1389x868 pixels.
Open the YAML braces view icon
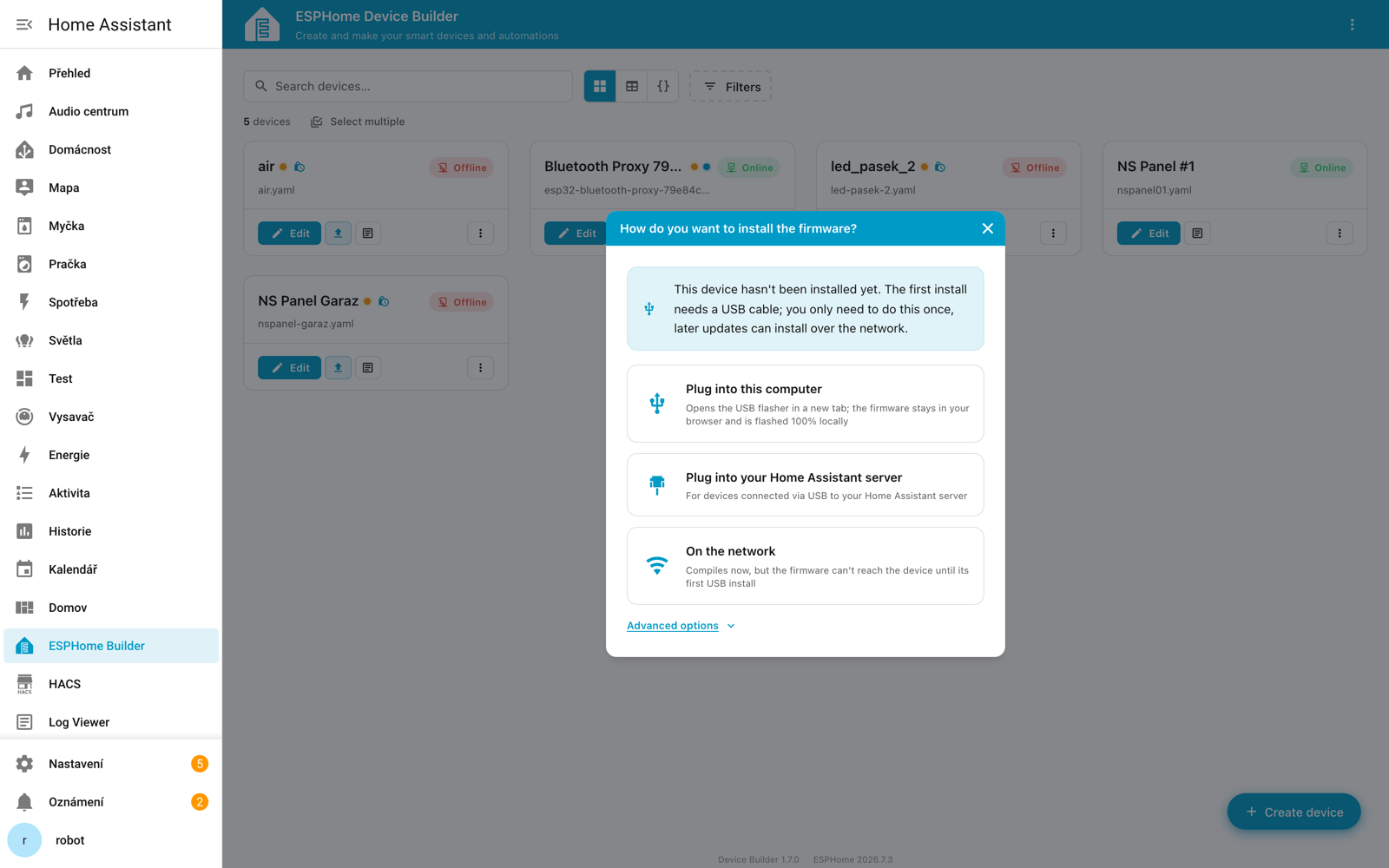[663, 86]
